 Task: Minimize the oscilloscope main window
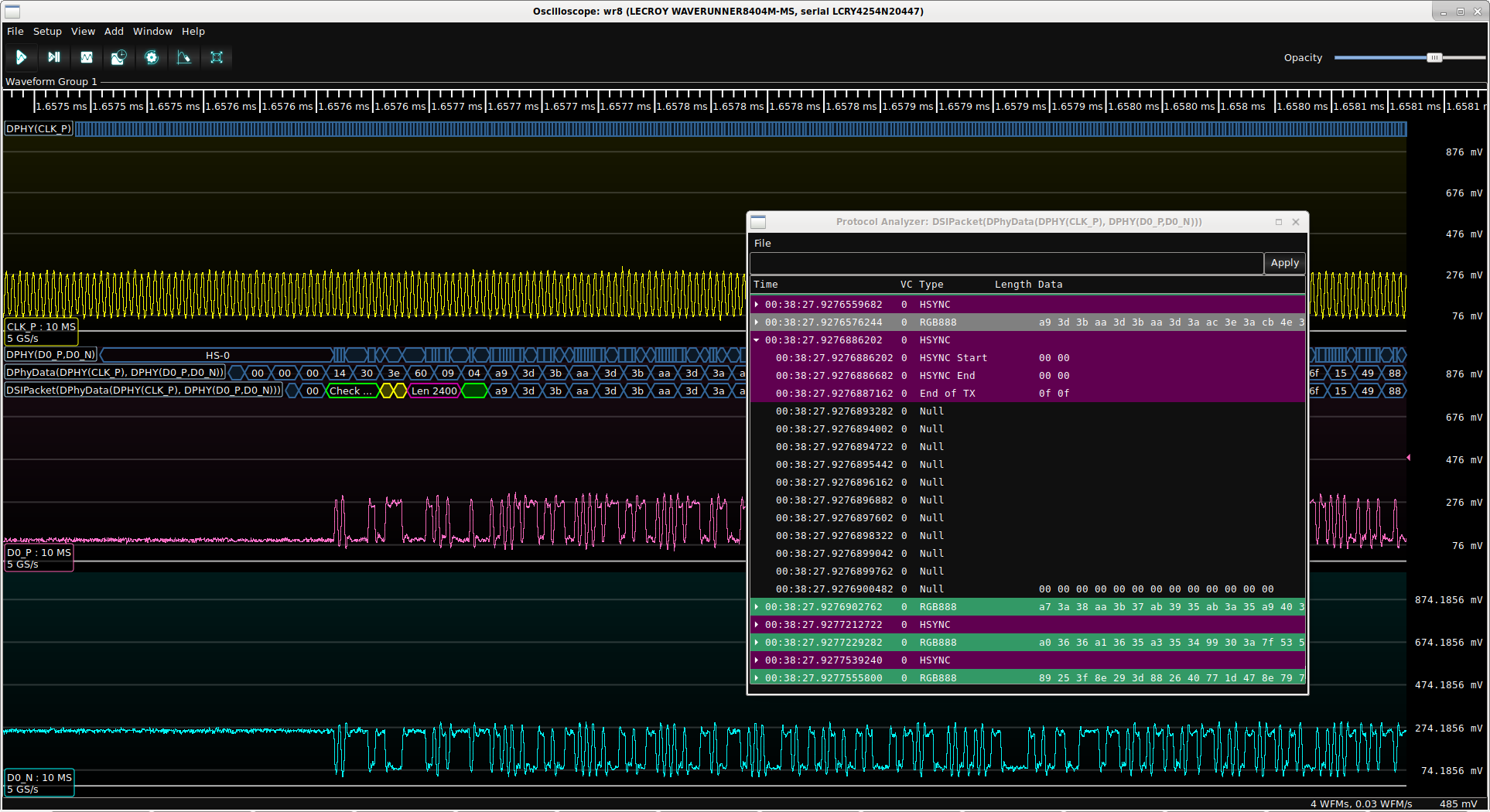(x=1444, y=12)
